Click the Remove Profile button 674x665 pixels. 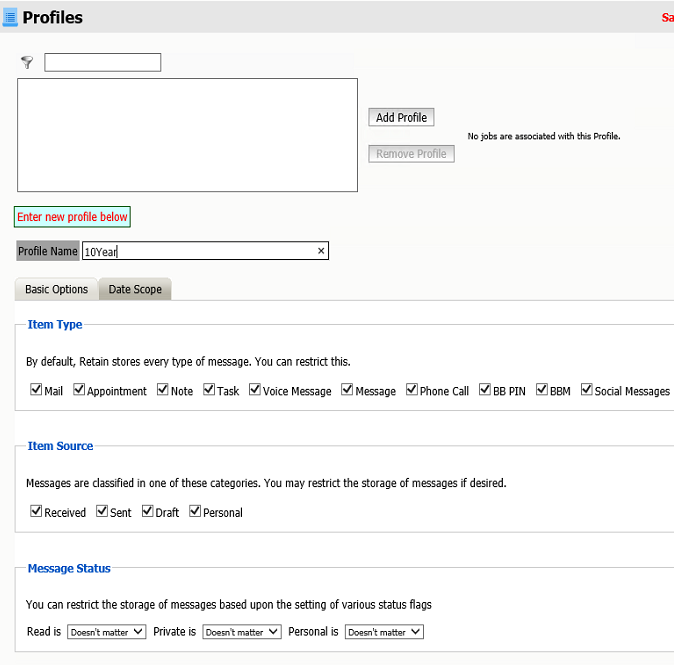tap(411, 154)
